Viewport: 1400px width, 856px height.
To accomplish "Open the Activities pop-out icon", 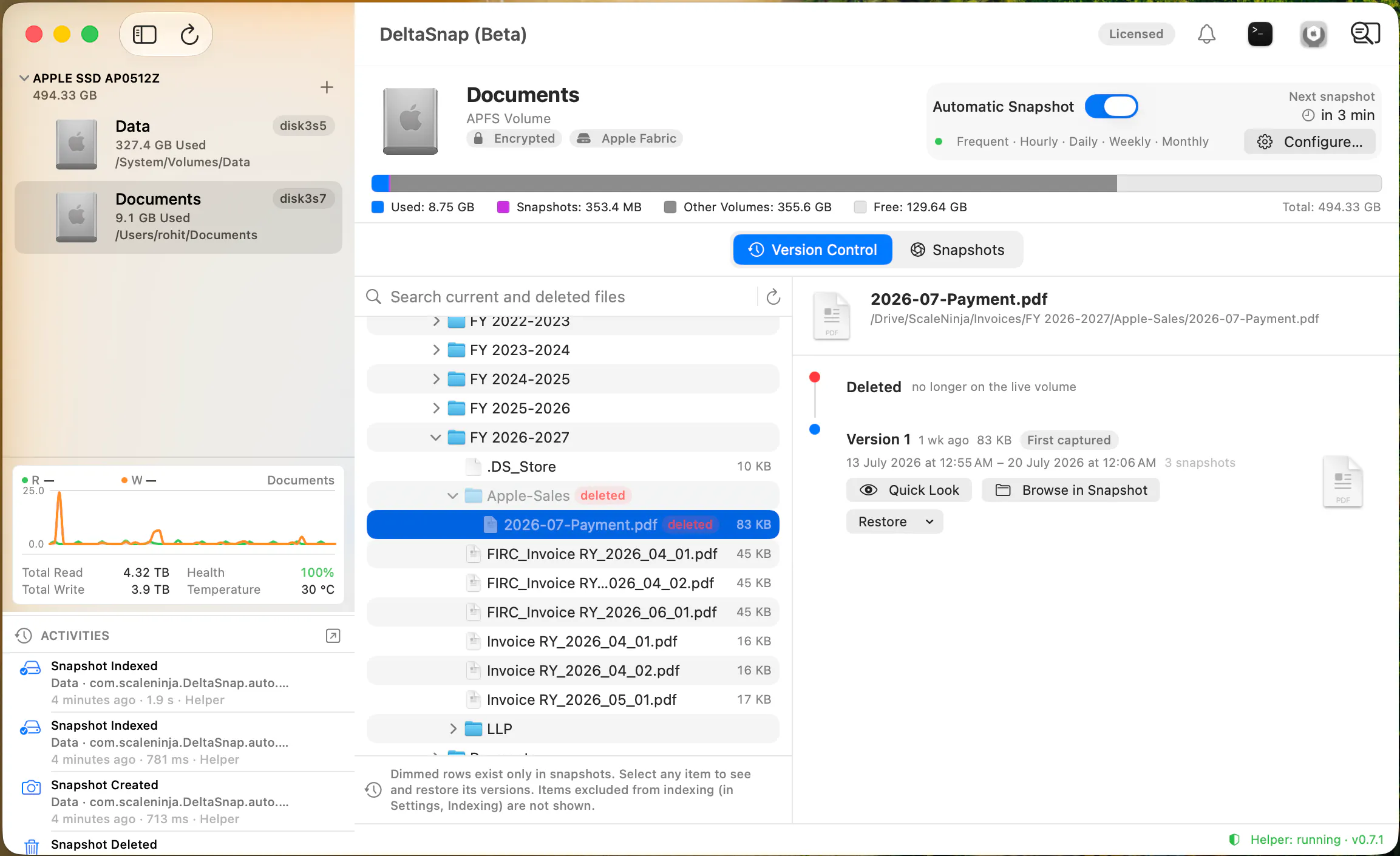I will [333, 636].
